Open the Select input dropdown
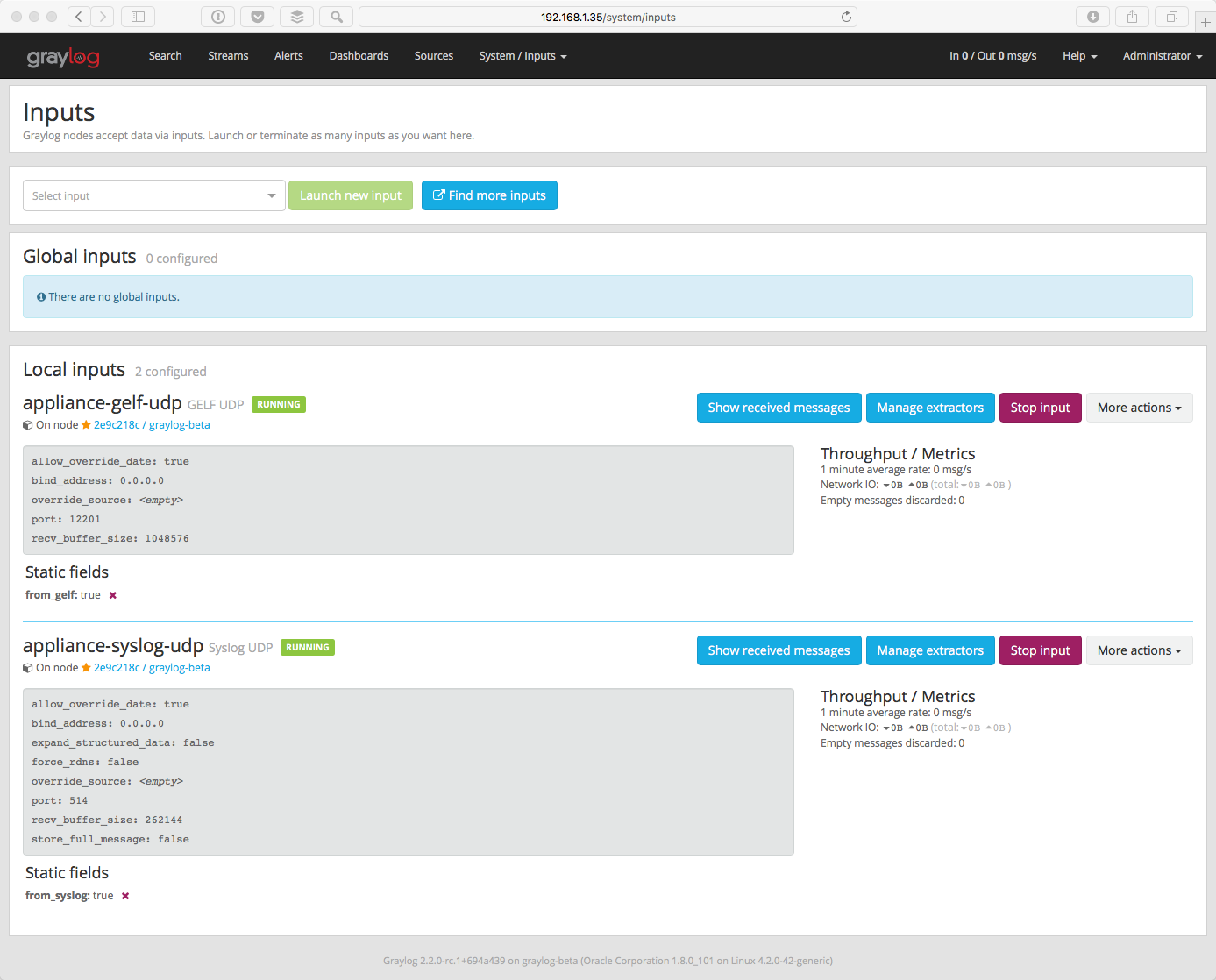The image size is (1216, 980). click(153, 195)
